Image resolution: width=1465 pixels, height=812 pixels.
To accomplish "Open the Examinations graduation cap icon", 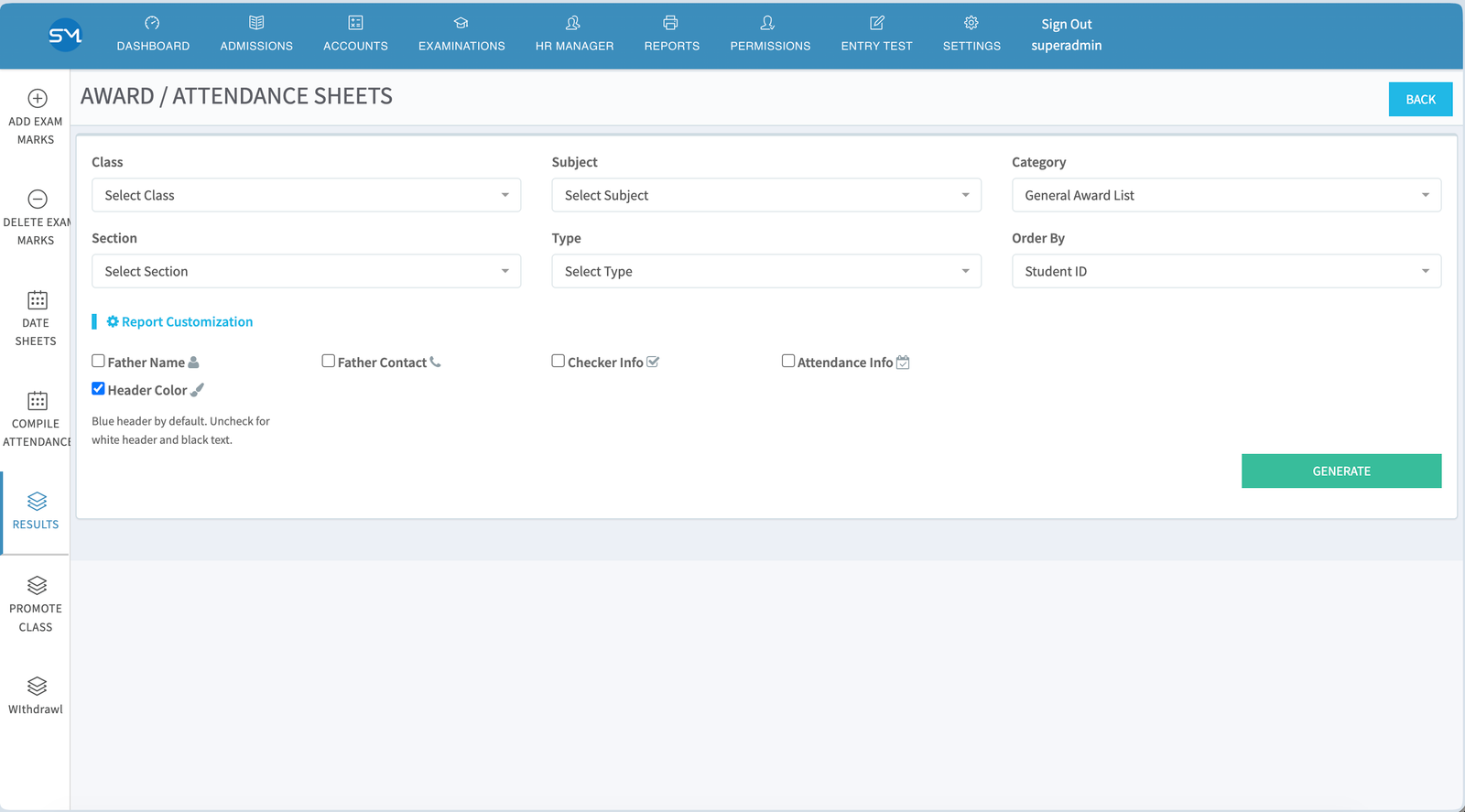I will (461, 23).
